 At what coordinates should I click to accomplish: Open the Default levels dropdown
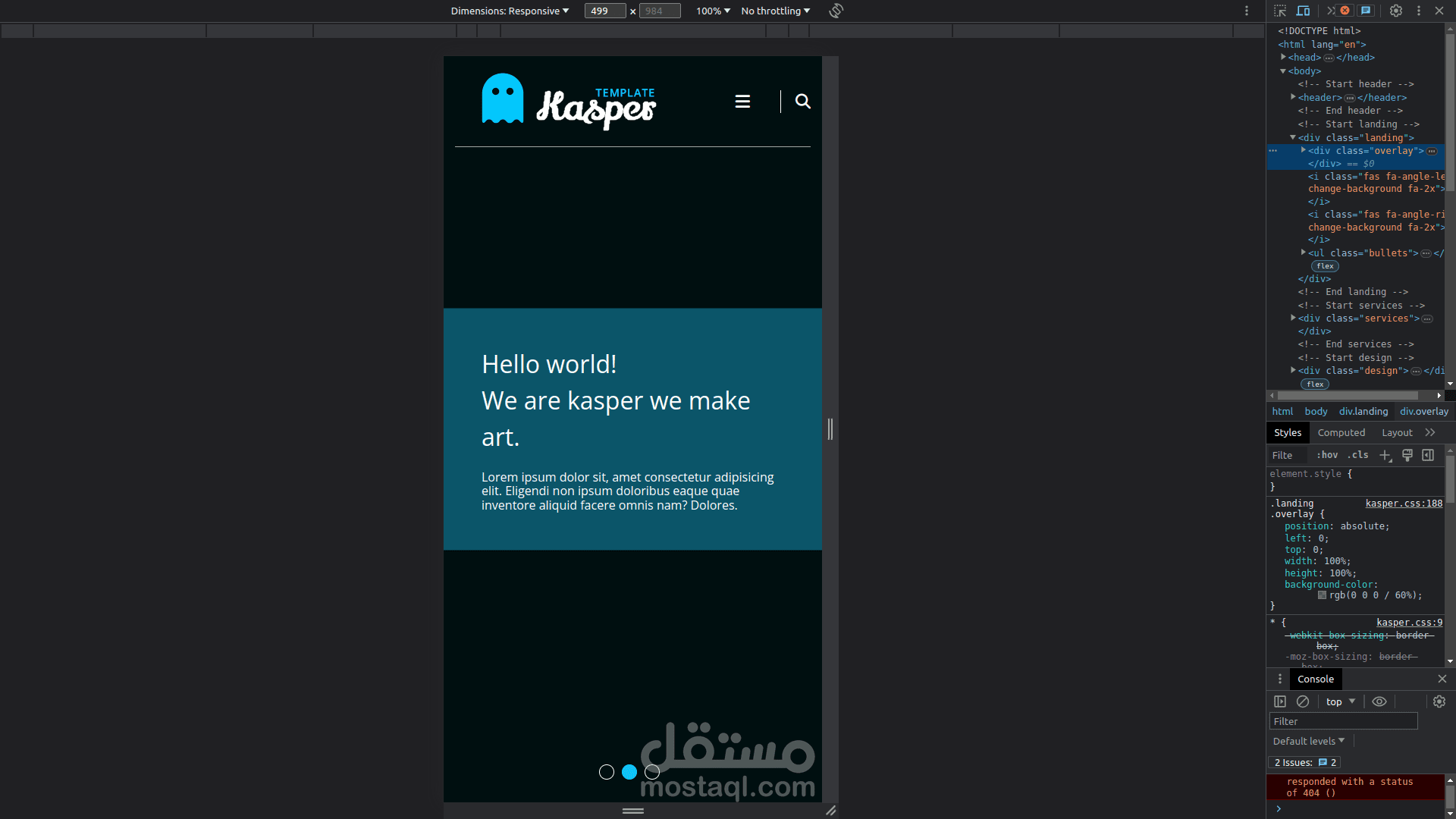pyautogui.click(x=1308, y=741)
